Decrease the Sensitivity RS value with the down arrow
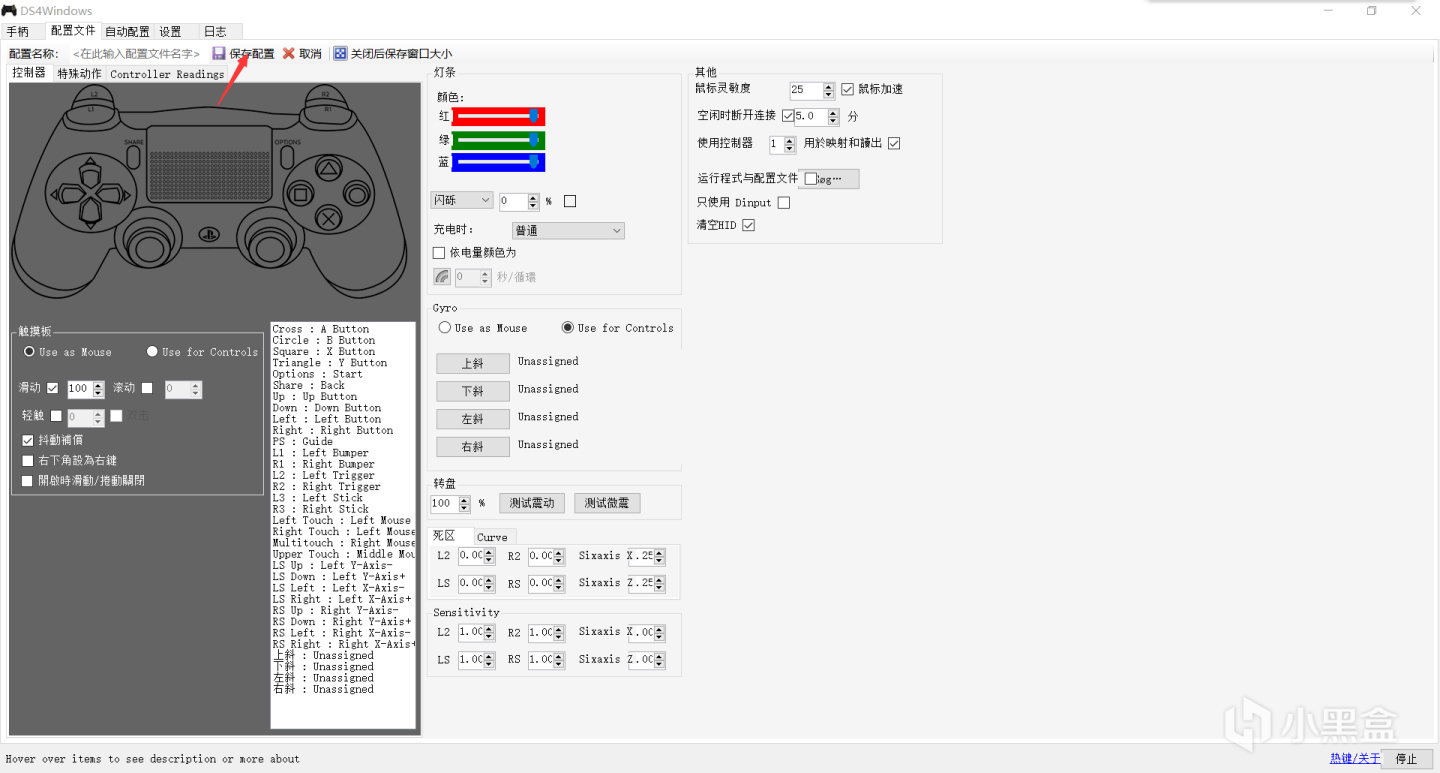This screenshot has width=1440, height=773. [560, 664]
